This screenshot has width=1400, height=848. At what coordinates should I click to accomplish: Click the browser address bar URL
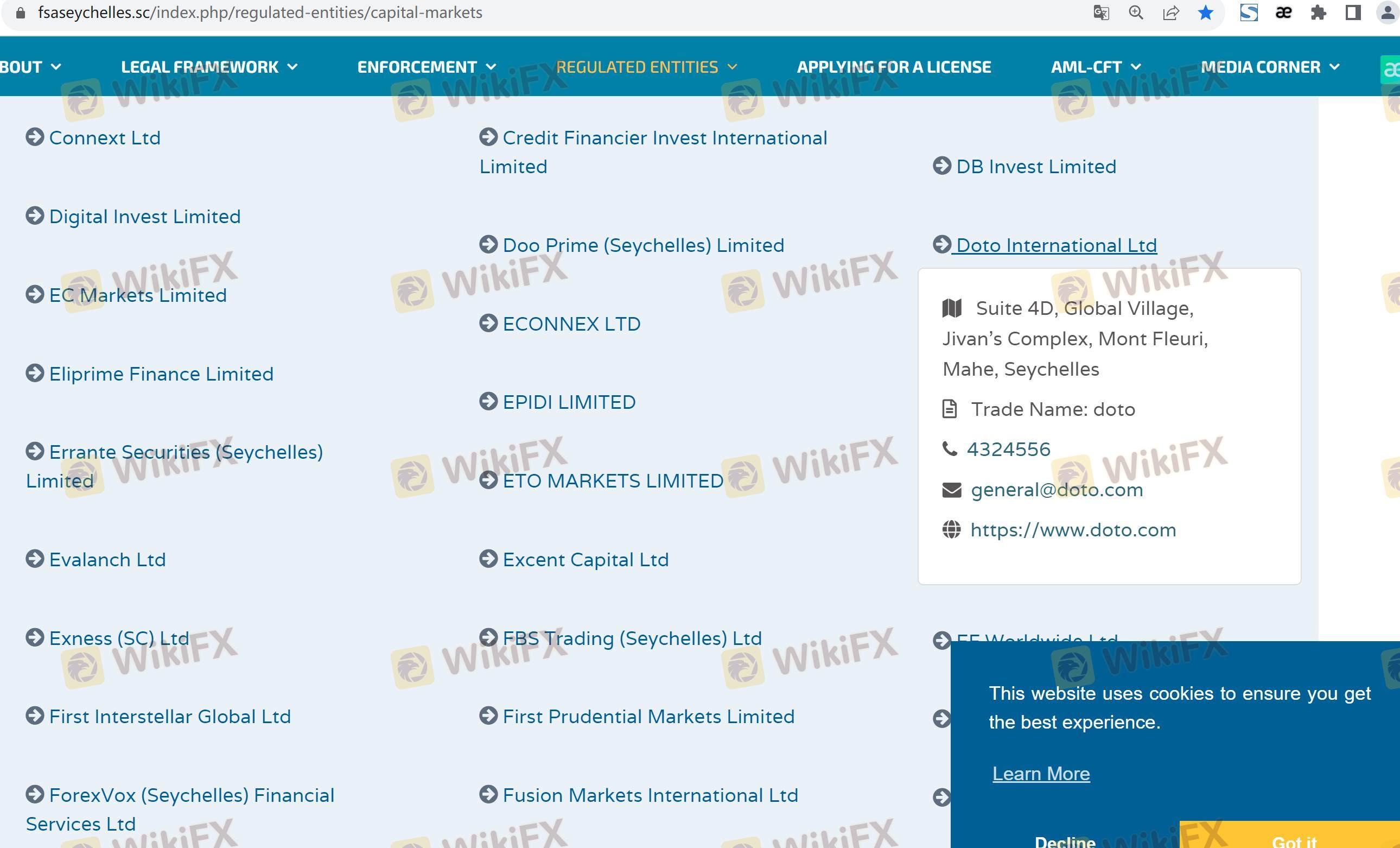[260, 12]
